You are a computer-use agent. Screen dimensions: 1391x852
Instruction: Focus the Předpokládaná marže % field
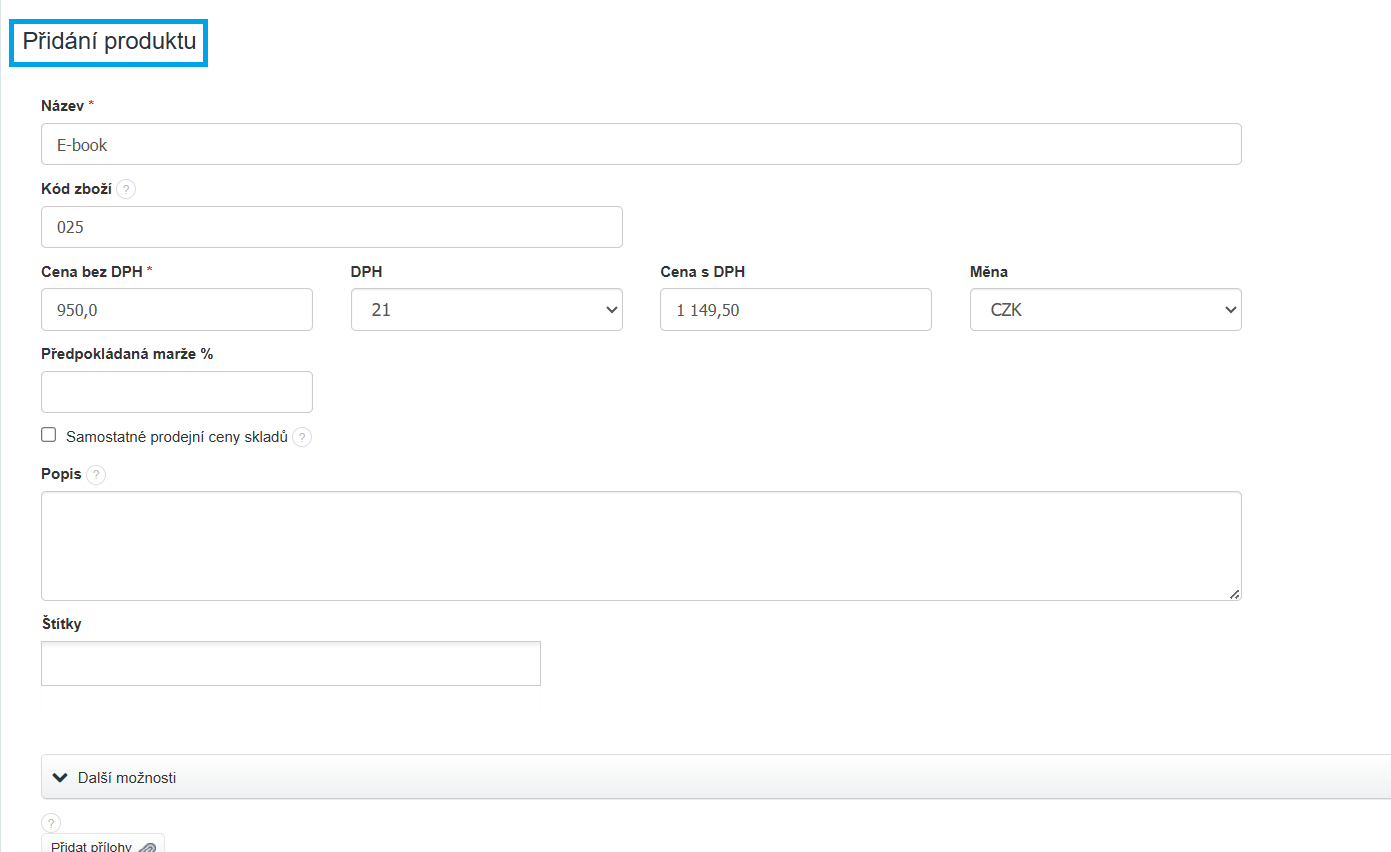tap(177, 392)
